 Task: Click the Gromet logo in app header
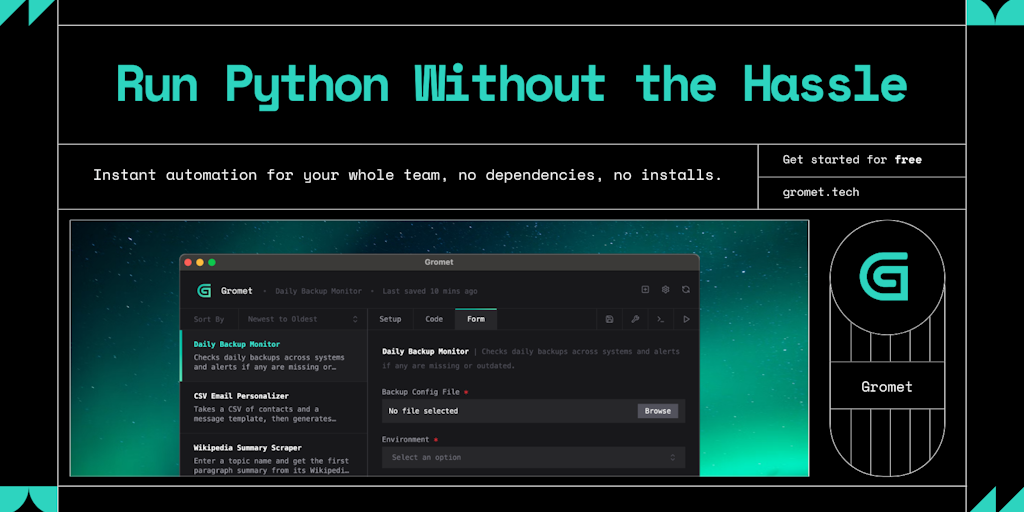204,291
